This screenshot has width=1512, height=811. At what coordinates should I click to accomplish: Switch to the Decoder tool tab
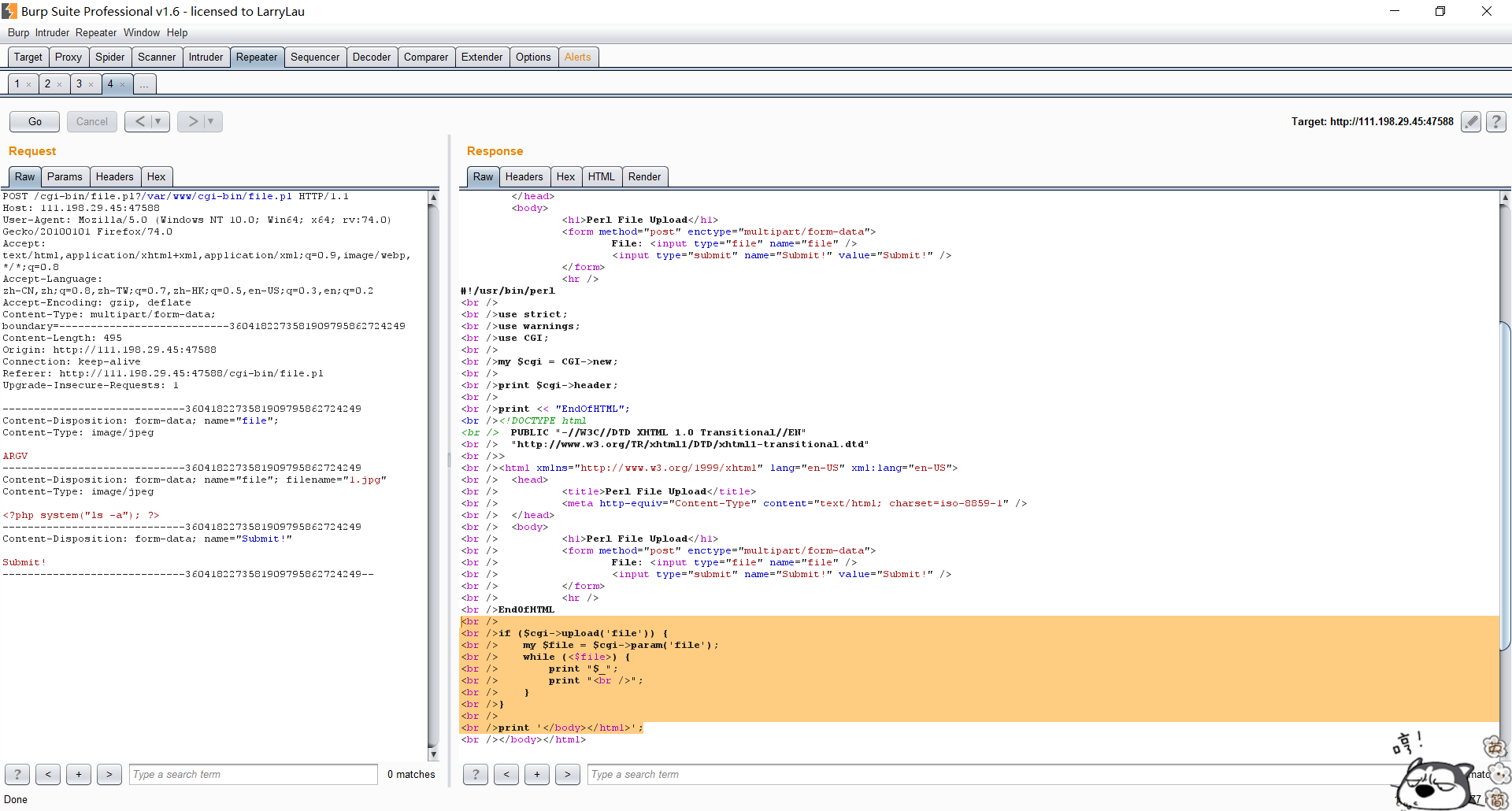[372, 57]
